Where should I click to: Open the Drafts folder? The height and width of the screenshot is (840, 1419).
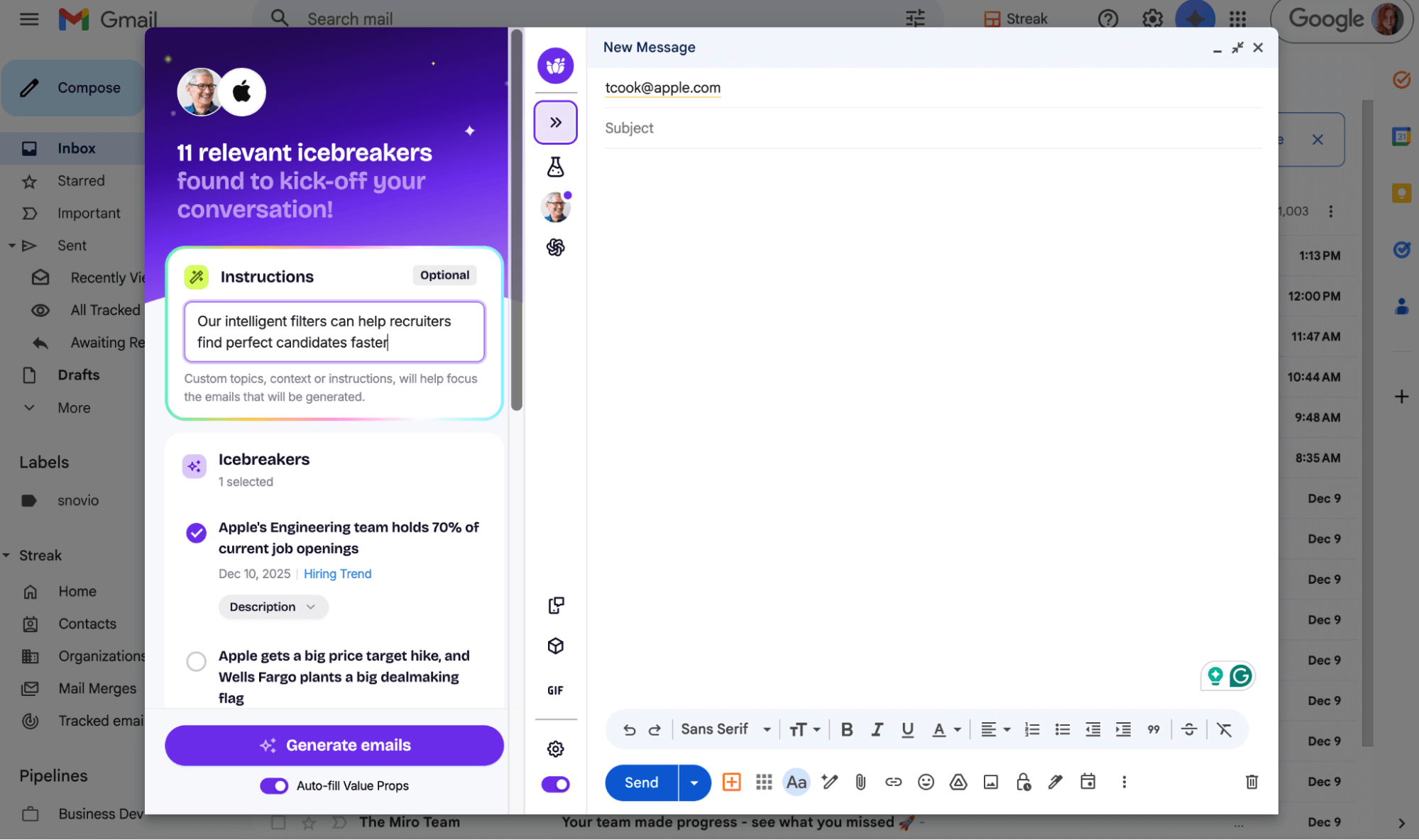[x=78, y=375]
